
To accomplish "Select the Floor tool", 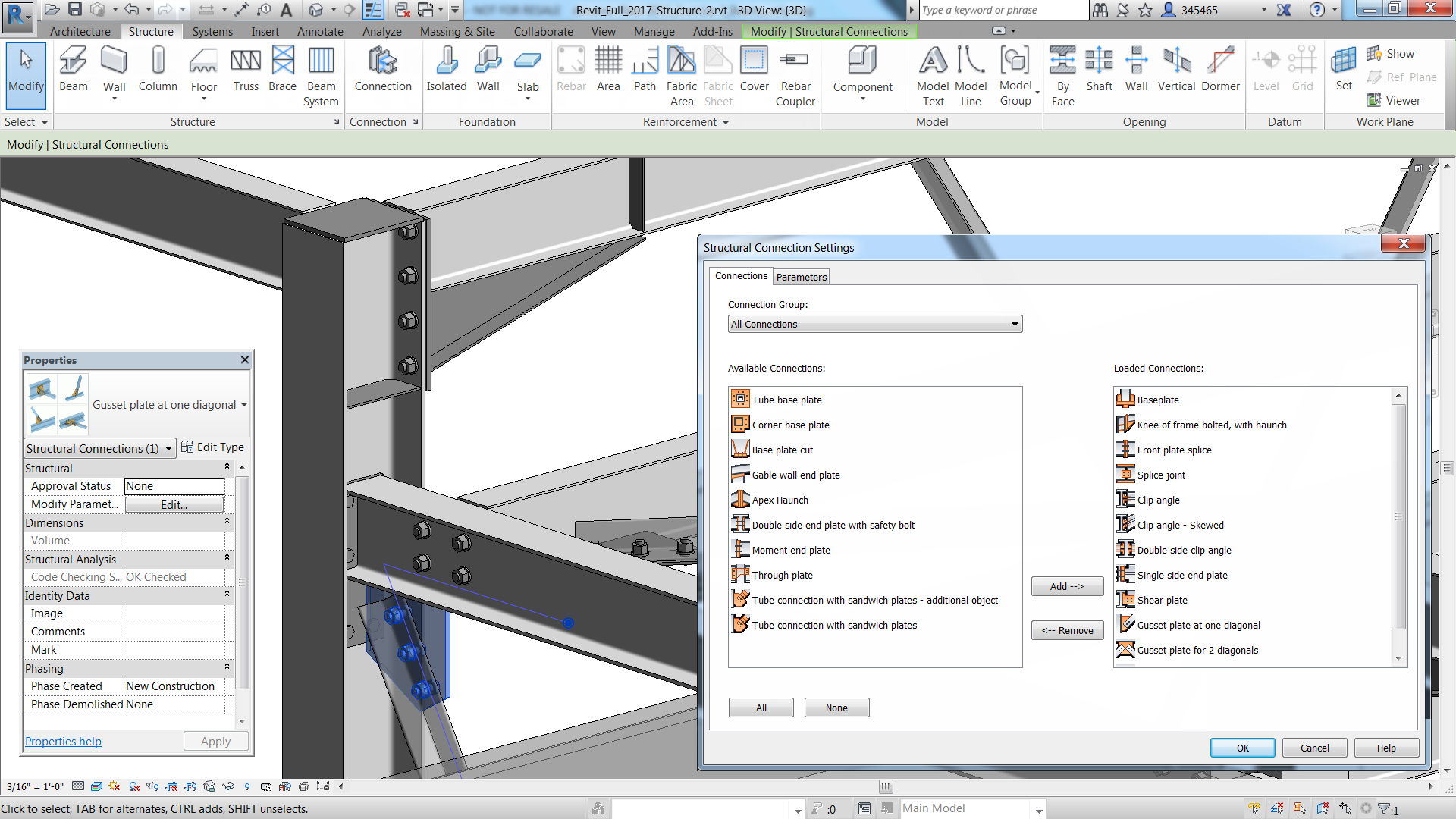I will click(x=204, y=72).
